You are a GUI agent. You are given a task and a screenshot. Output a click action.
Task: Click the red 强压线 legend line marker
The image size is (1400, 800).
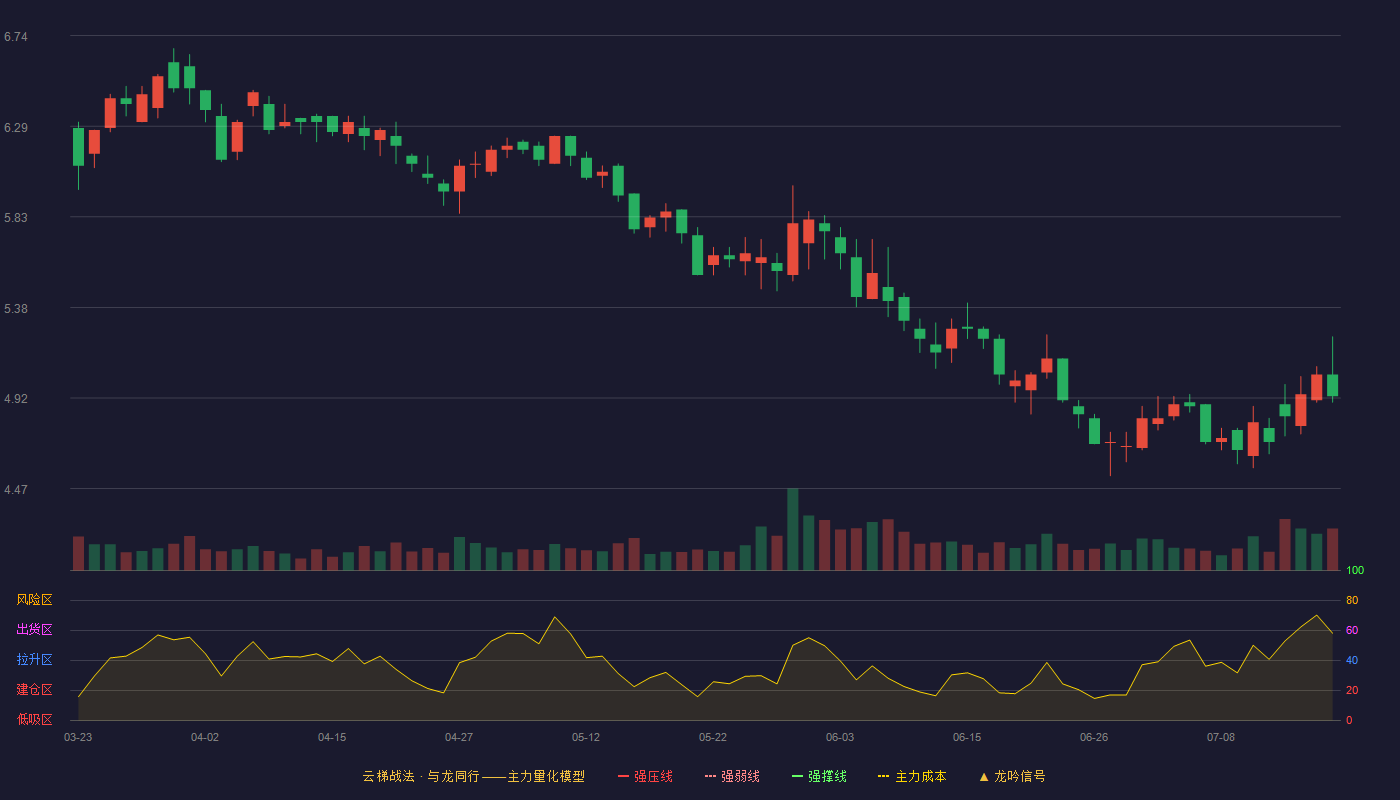(x=623, y=776)
